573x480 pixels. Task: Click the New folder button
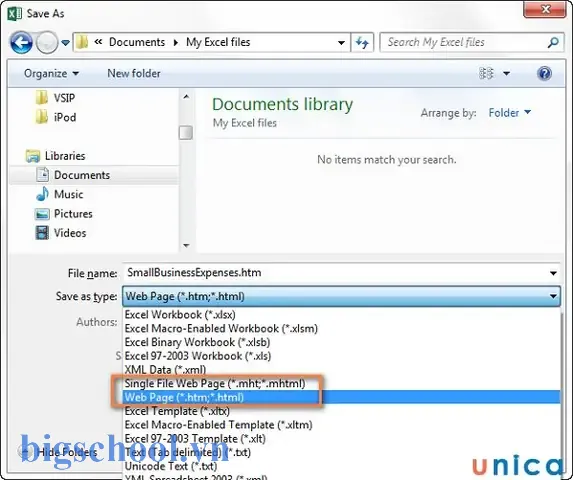click(134, 73)
